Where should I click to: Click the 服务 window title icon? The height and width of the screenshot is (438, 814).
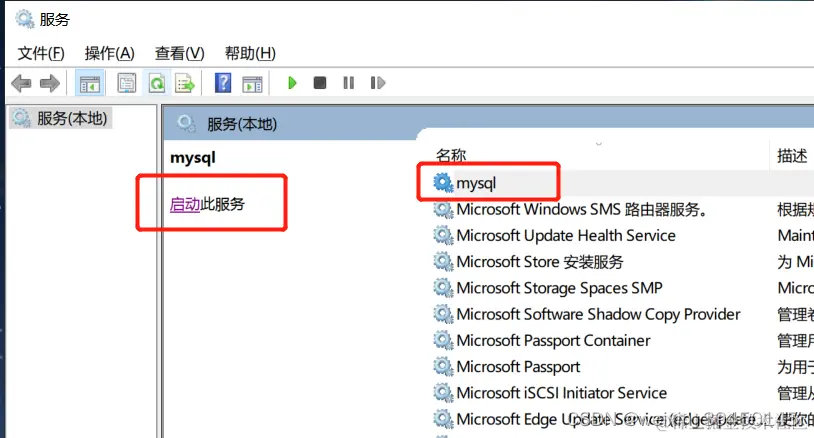[x=24, y=19]
